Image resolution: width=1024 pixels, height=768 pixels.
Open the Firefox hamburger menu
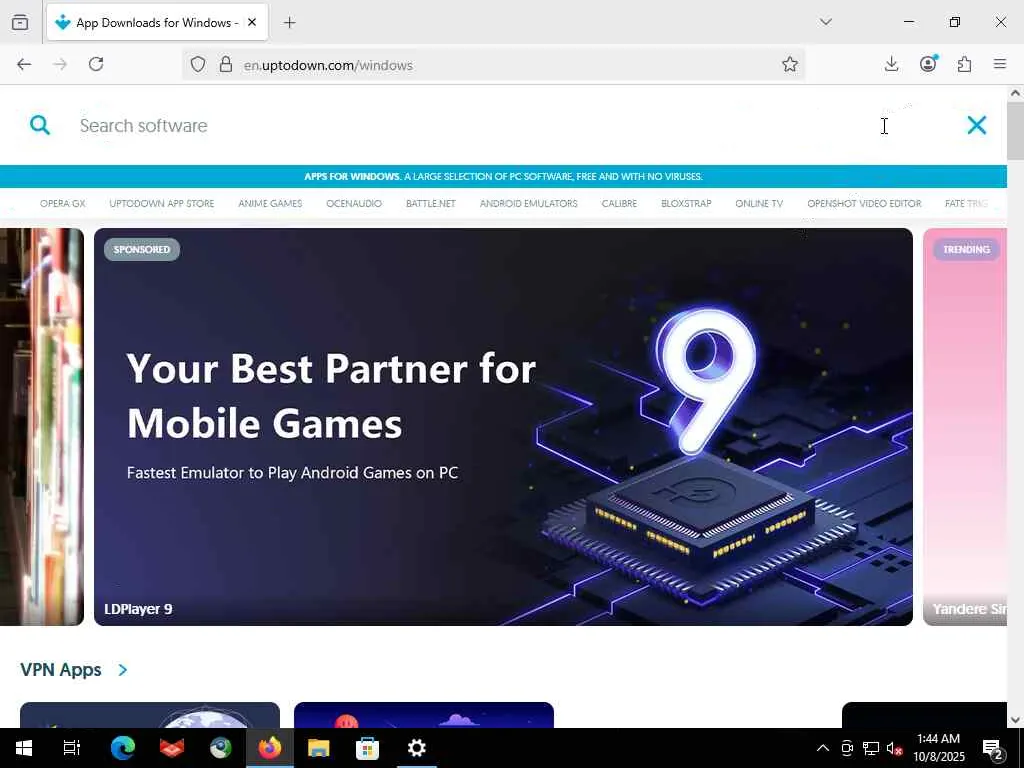[x=1000, y=64]
